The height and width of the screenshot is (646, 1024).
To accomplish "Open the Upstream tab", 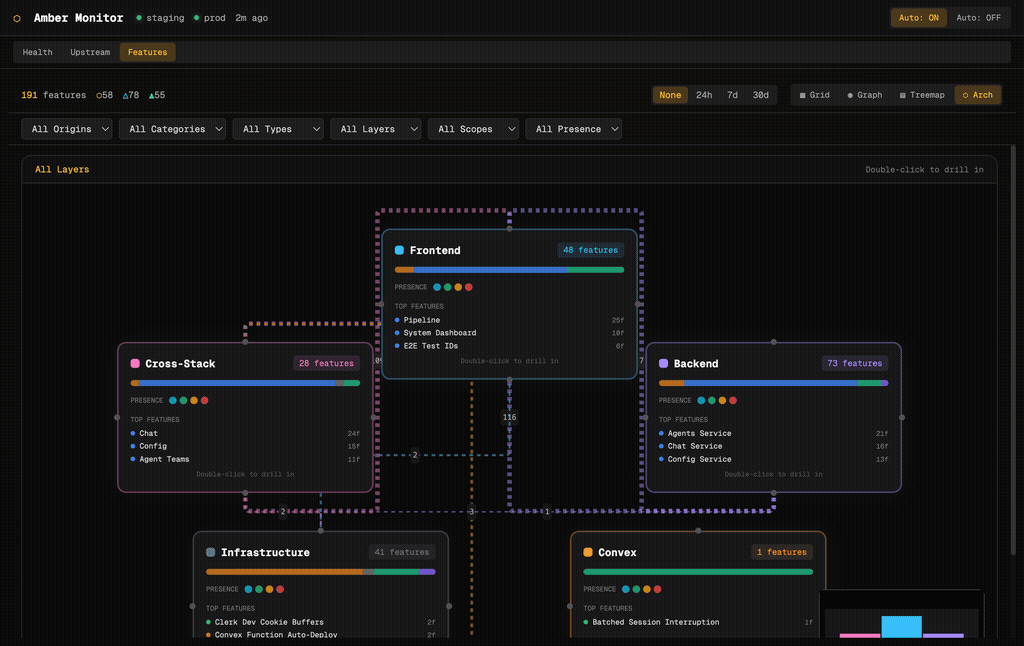I will 90,52.
